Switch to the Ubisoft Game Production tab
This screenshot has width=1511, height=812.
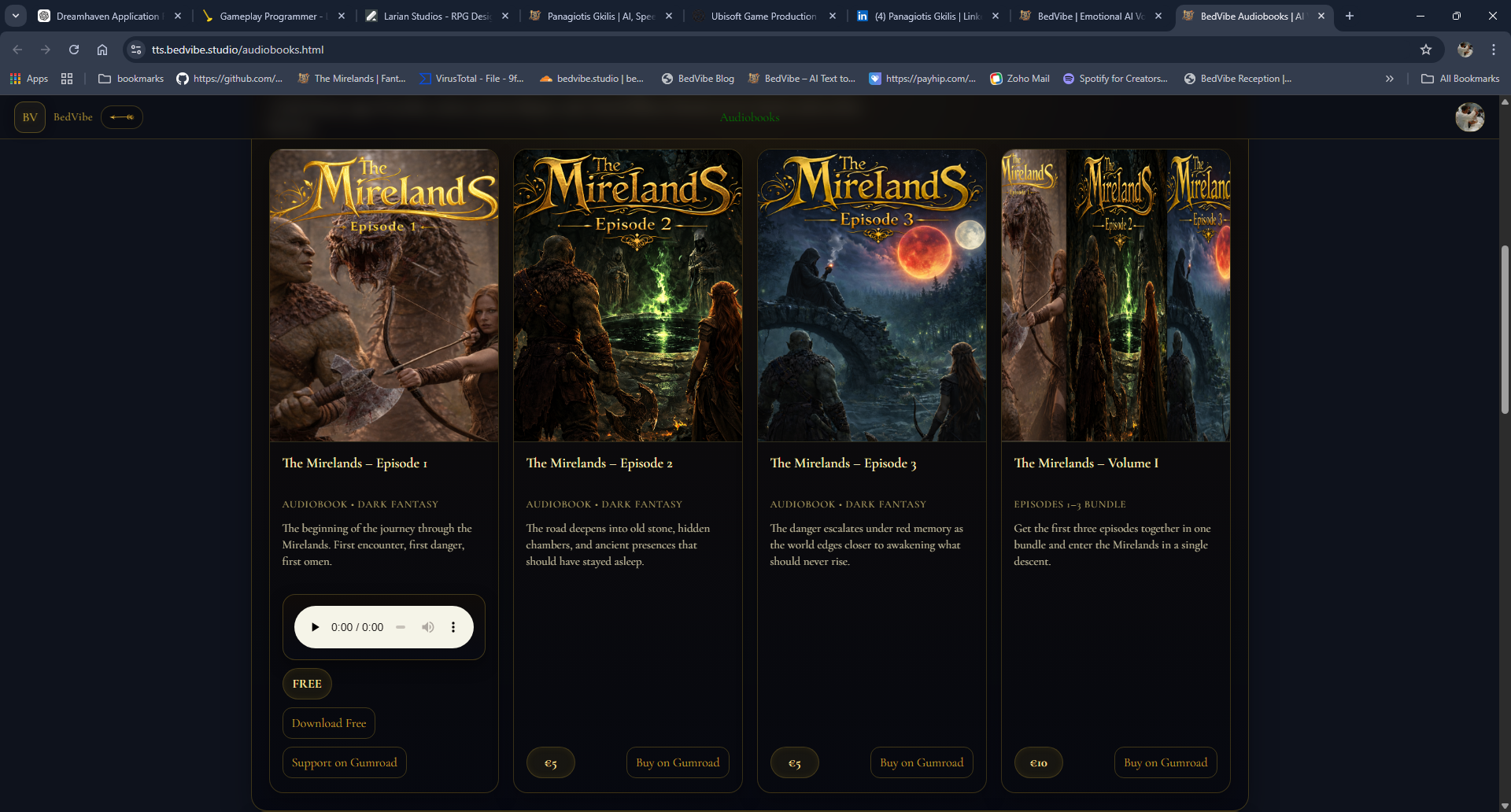coord(765,16)
